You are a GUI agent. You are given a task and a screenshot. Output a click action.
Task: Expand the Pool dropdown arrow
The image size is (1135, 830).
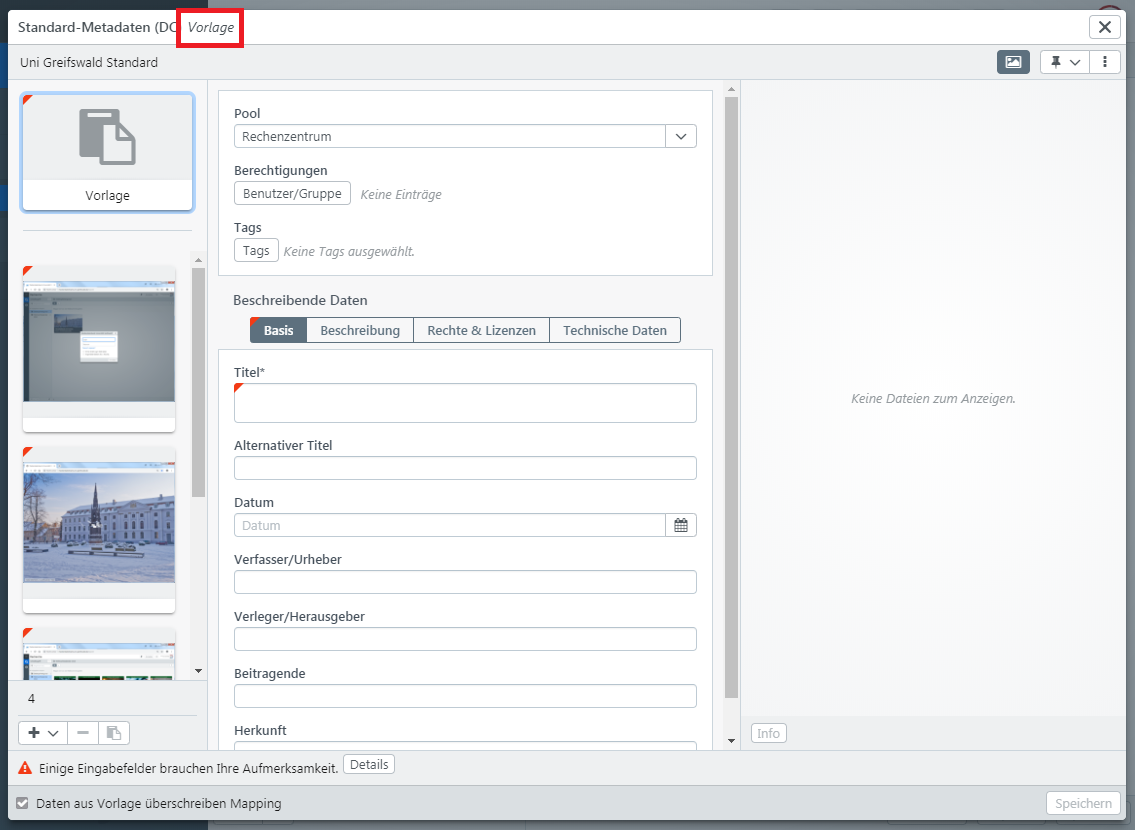click(681, 136)
